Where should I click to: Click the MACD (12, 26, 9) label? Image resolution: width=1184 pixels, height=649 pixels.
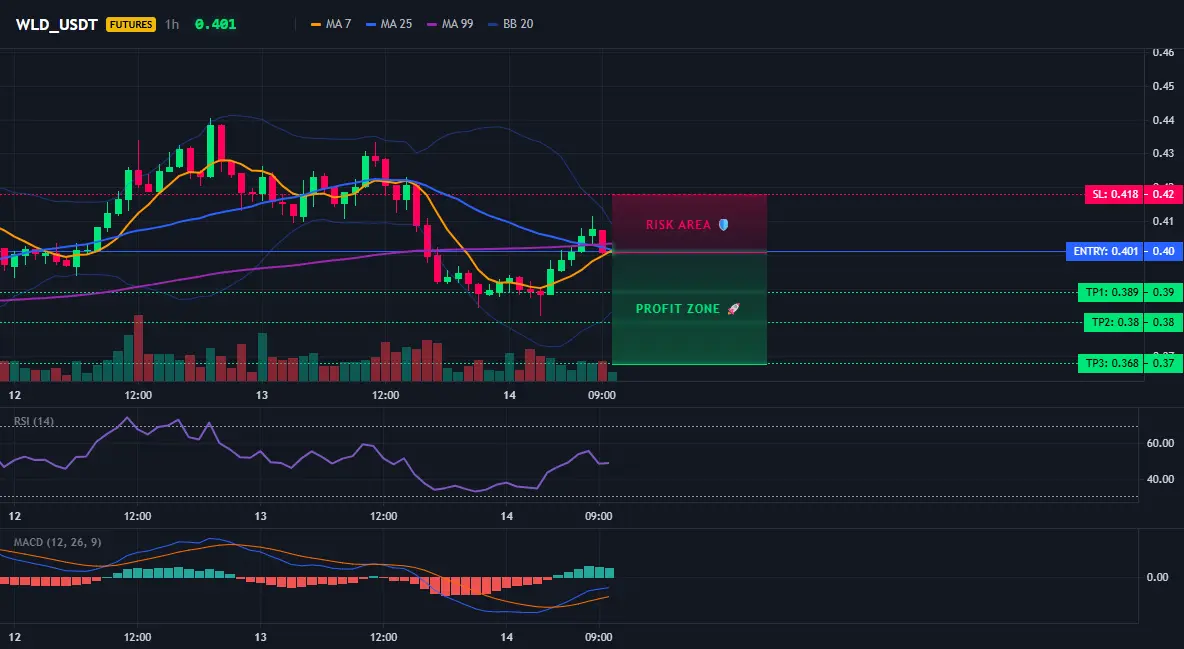[57, 542]
